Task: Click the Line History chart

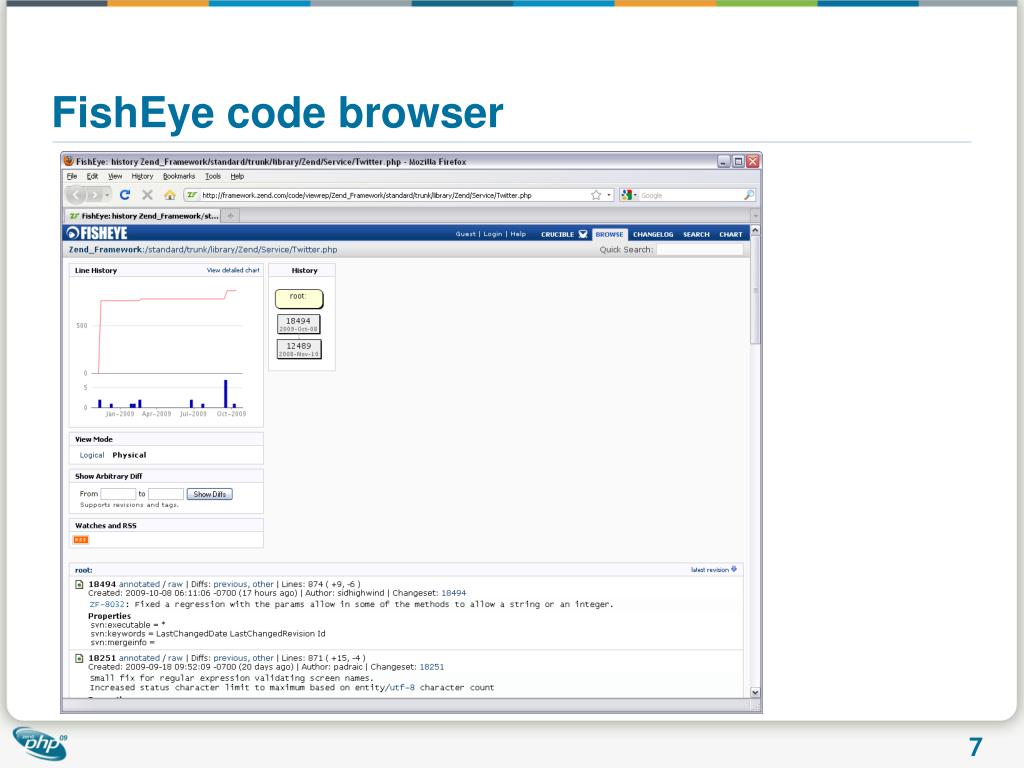Action: click(x=166, y=350)
